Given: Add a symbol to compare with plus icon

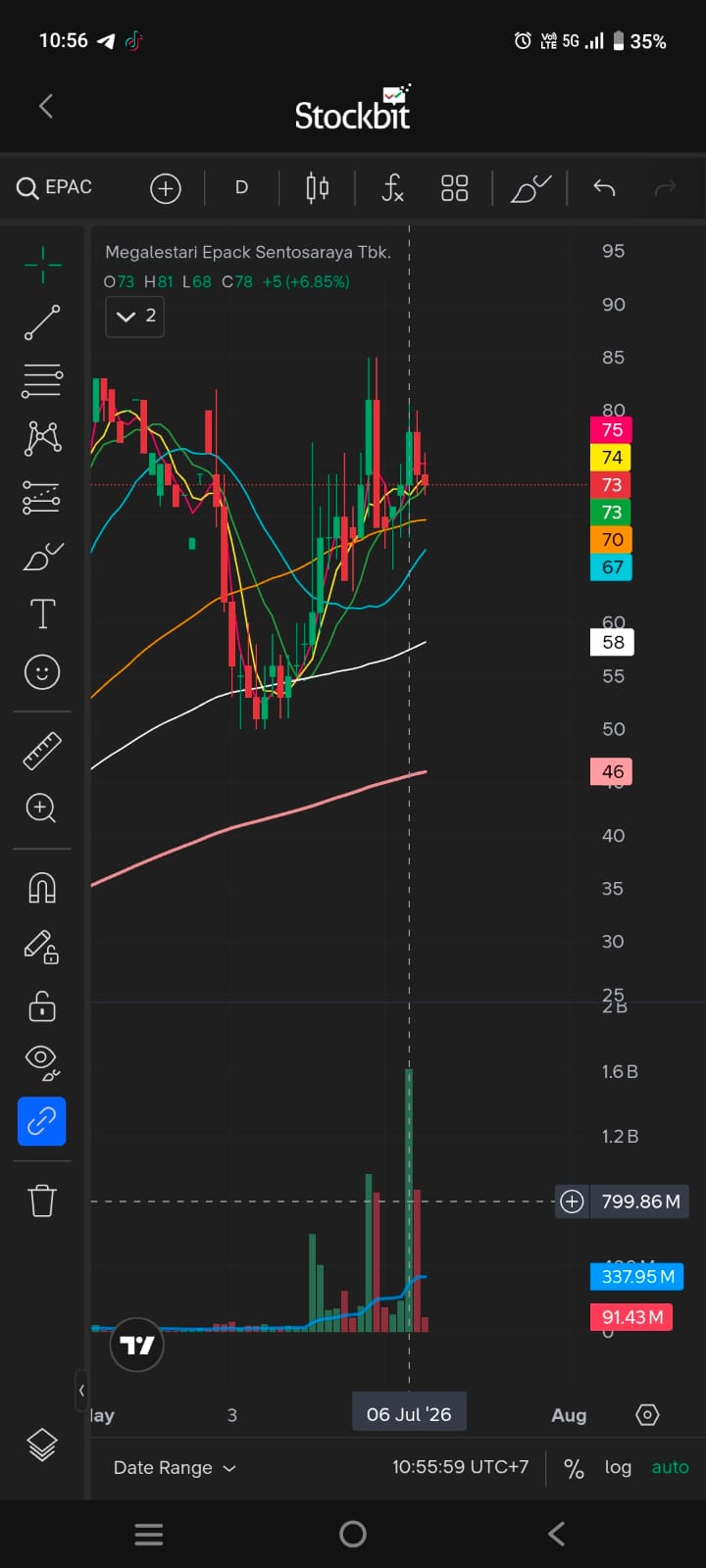Looking at the screenshot, I should [166, 188].
